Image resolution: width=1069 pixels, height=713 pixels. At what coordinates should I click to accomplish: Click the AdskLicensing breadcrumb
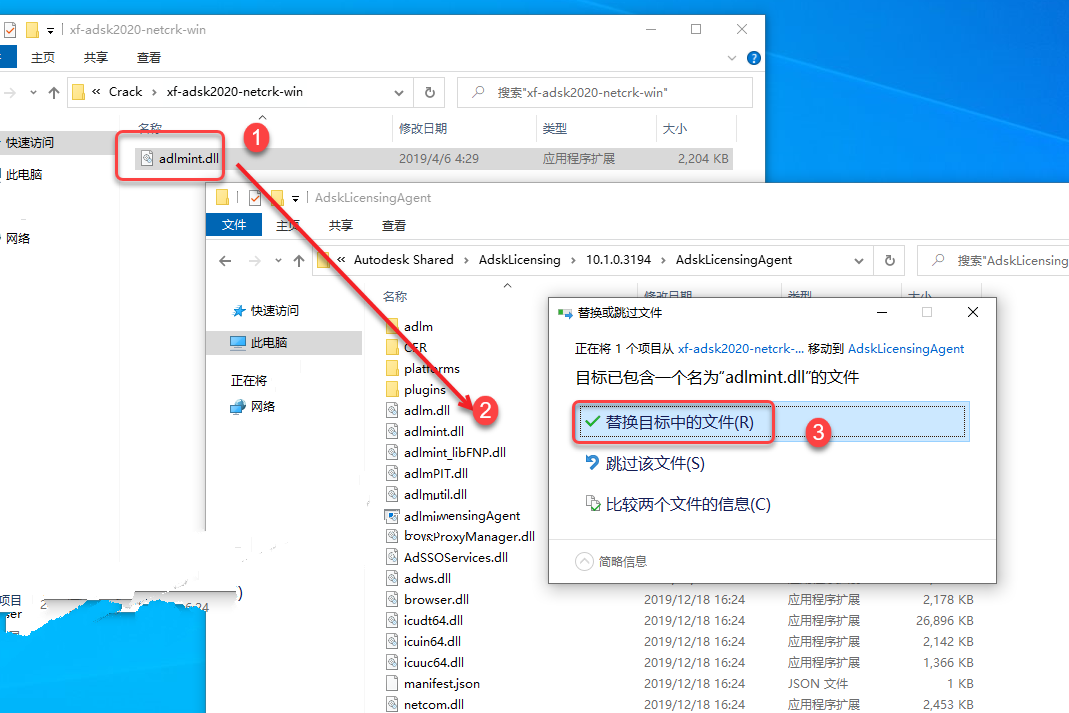tap(520, 260)
